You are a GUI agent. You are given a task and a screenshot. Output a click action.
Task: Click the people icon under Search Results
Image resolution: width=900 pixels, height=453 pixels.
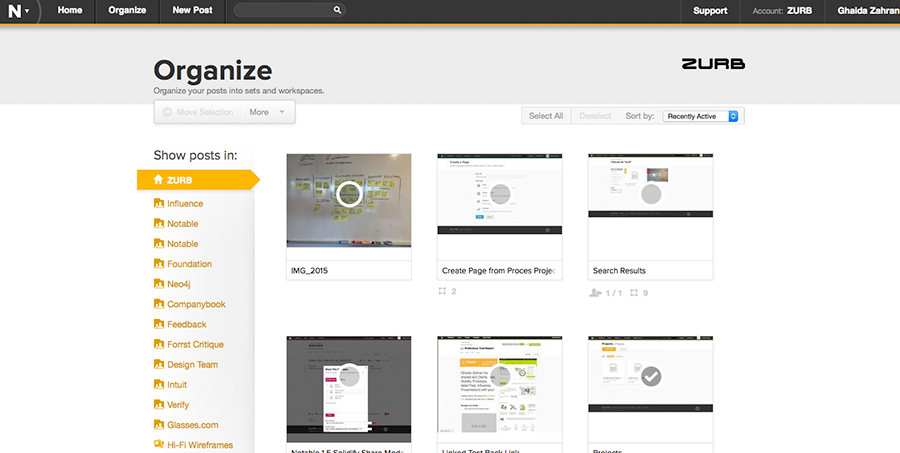tap(595, 293)
